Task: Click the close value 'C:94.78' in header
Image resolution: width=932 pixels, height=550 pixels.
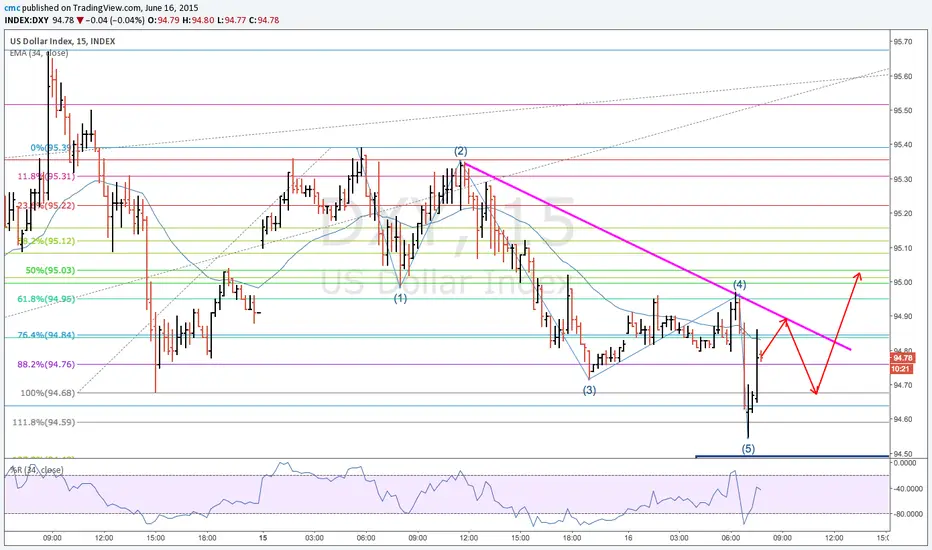Action: tap(263, 20)
